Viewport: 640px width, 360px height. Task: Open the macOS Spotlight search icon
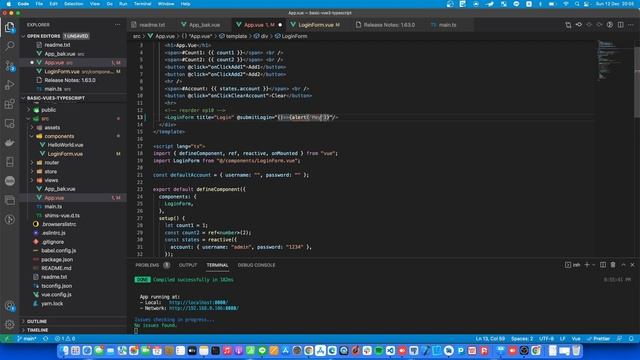[x=577, y=4]
